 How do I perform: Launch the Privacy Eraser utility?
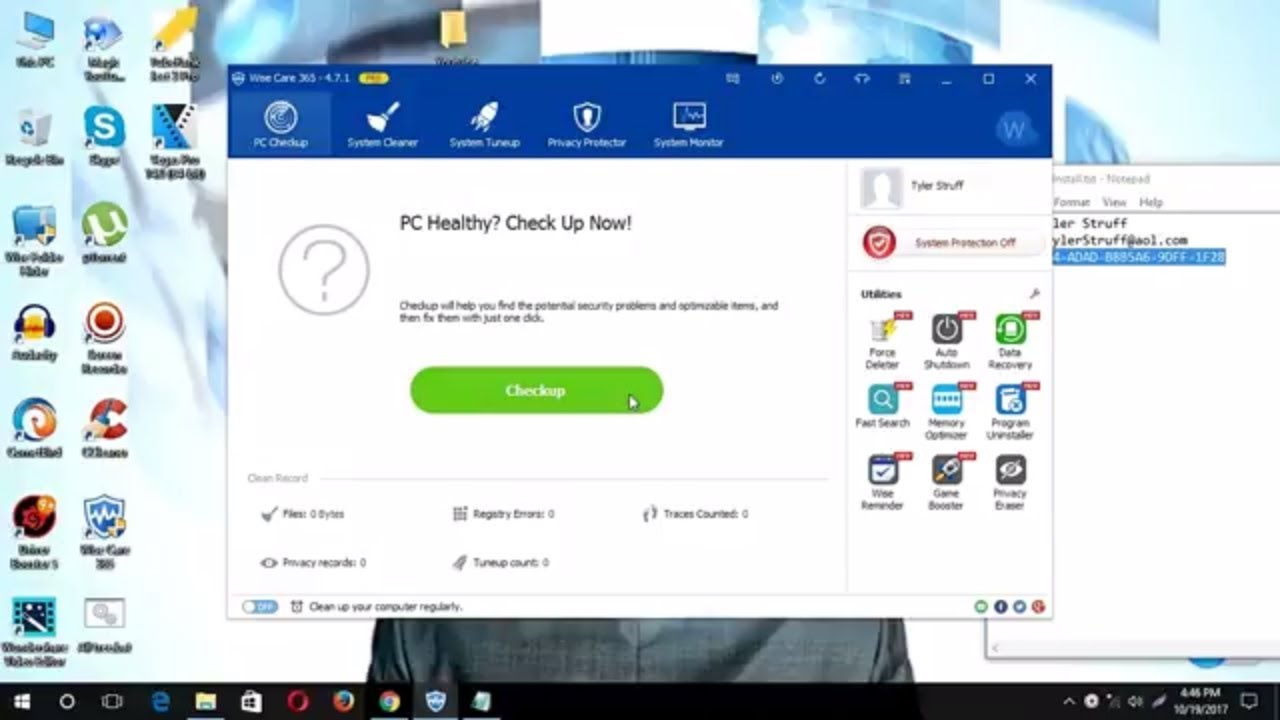1010,482
